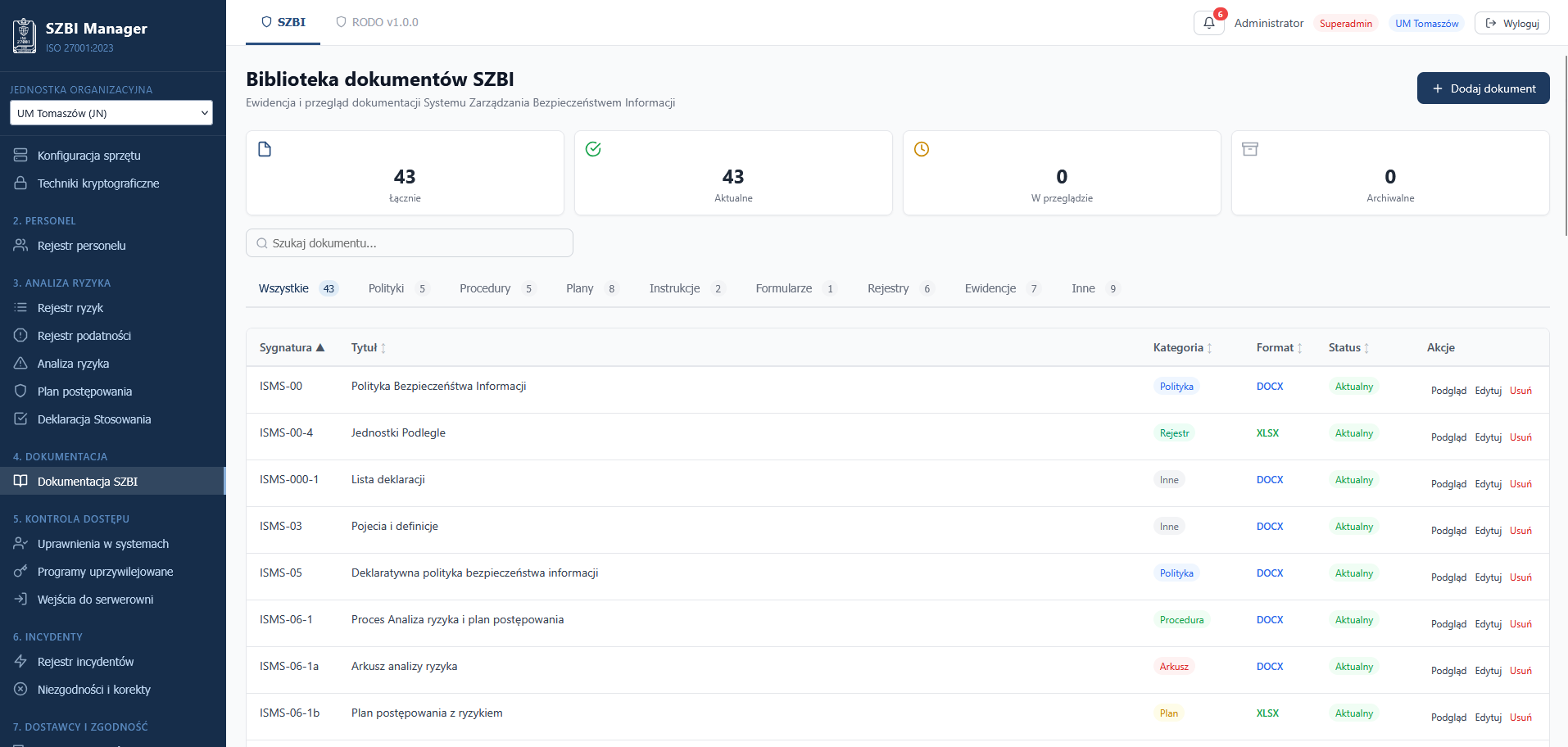Viewport: 1568px width, 747px height.
Task: Click Podgląd for Arkusz analizy ryzyka row
Action: pyautogui.click(x=1448, y=671)
